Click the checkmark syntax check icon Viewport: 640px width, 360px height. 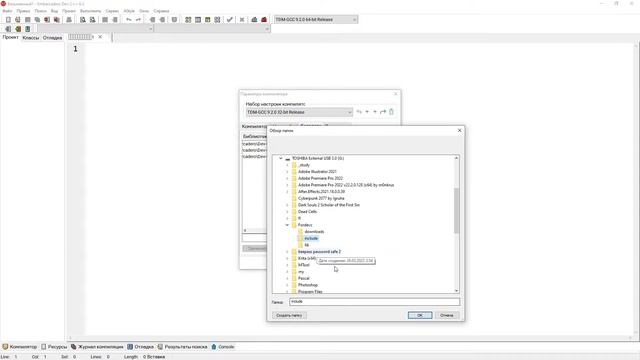230,20
